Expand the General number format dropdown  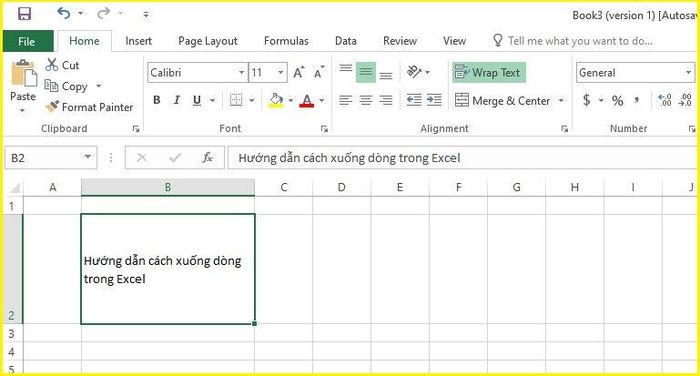click(x=688, y=72)
